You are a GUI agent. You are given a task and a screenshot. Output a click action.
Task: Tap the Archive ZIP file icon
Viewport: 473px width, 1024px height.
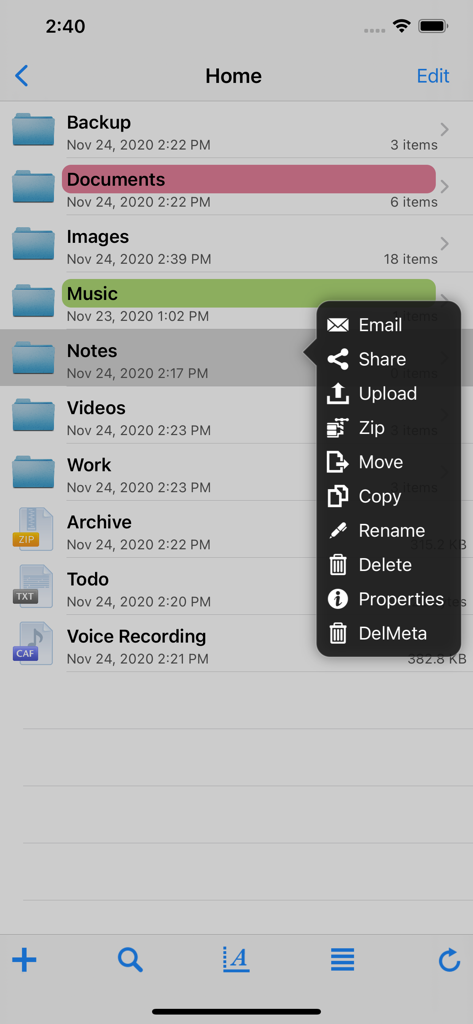(x=33, y=529)
